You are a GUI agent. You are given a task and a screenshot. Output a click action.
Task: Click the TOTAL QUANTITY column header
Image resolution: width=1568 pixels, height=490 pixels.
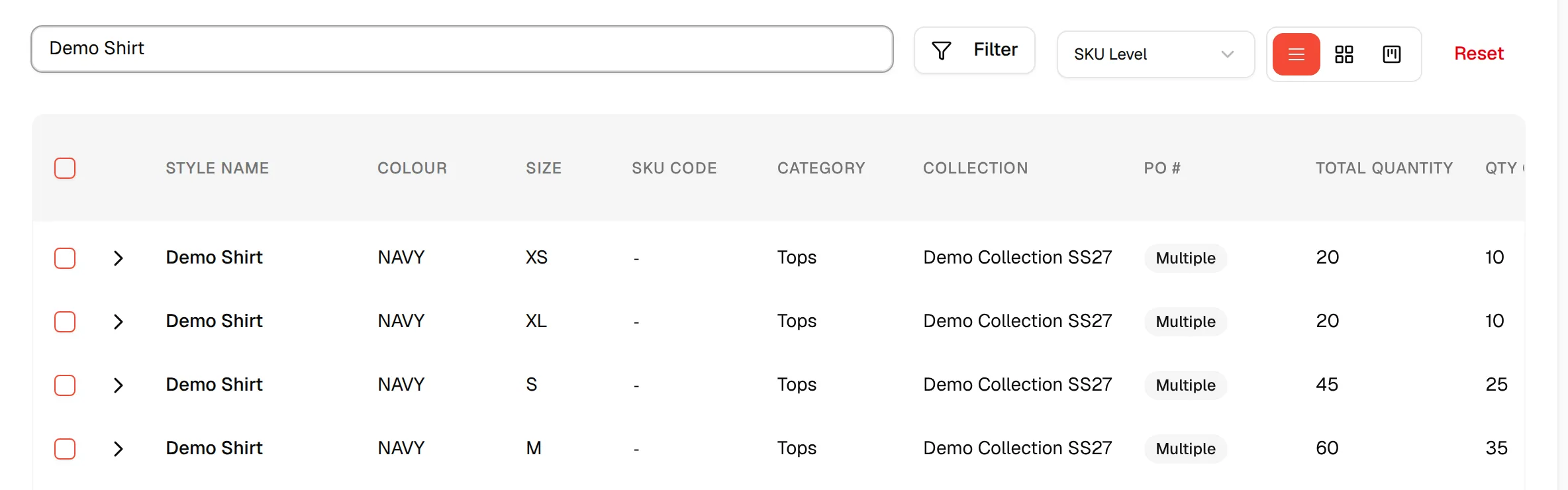coord(1384,168)
